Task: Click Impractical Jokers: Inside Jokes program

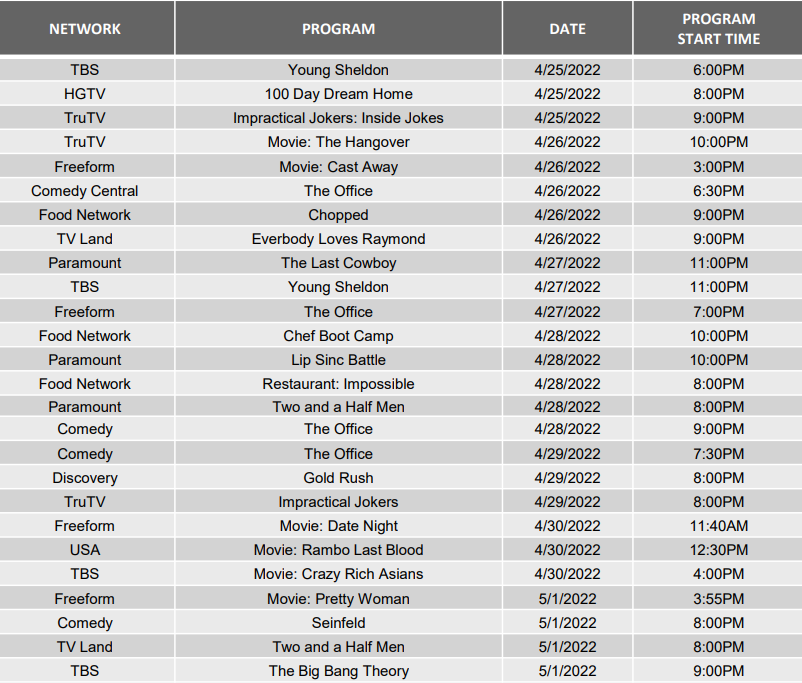Action: 338,118
